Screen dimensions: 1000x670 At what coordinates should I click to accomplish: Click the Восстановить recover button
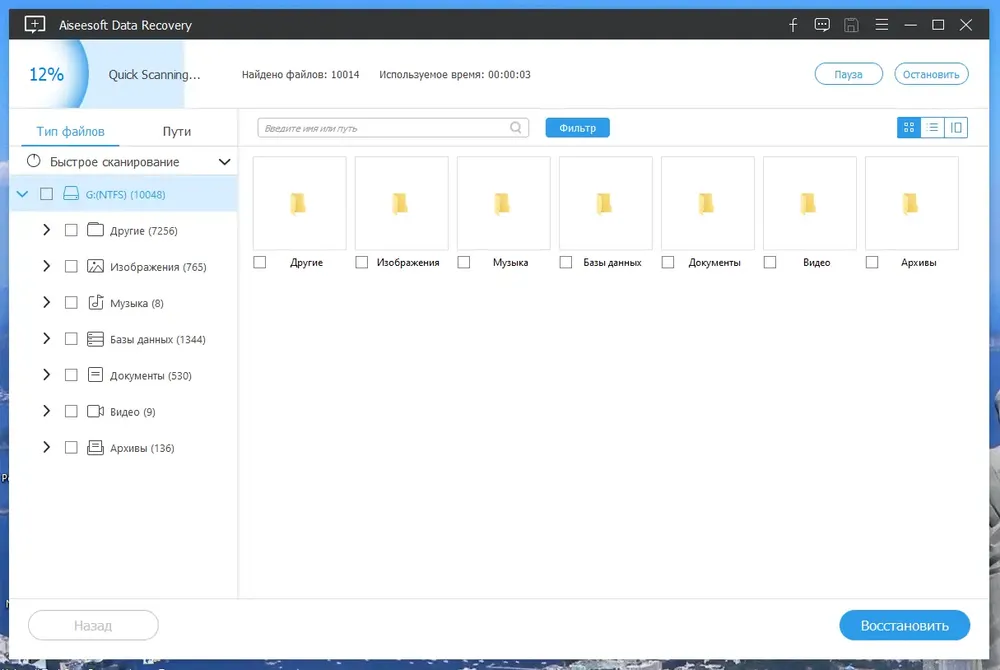(x=904, y=625)
